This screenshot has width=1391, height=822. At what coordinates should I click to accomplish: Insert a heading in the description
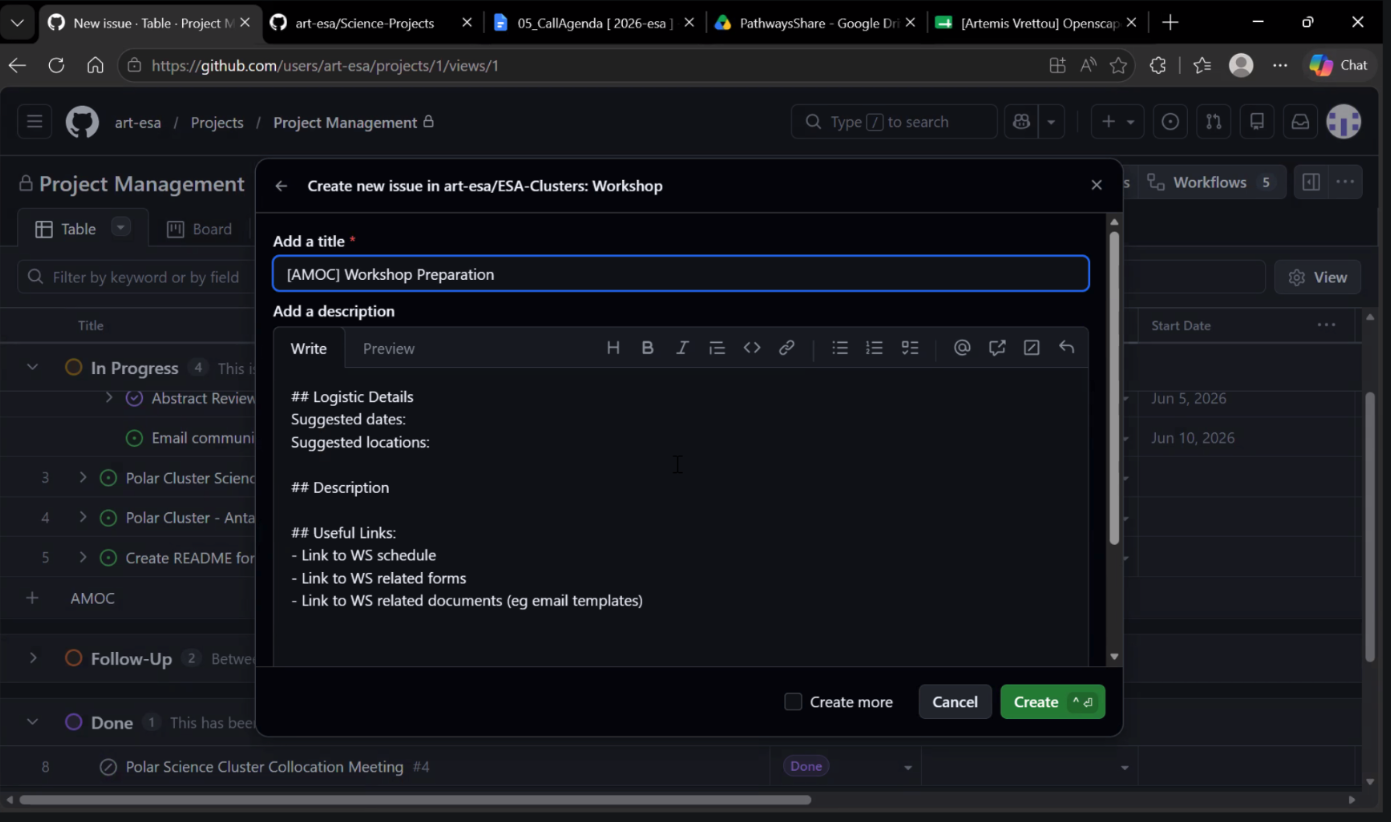tap(613, 348)
